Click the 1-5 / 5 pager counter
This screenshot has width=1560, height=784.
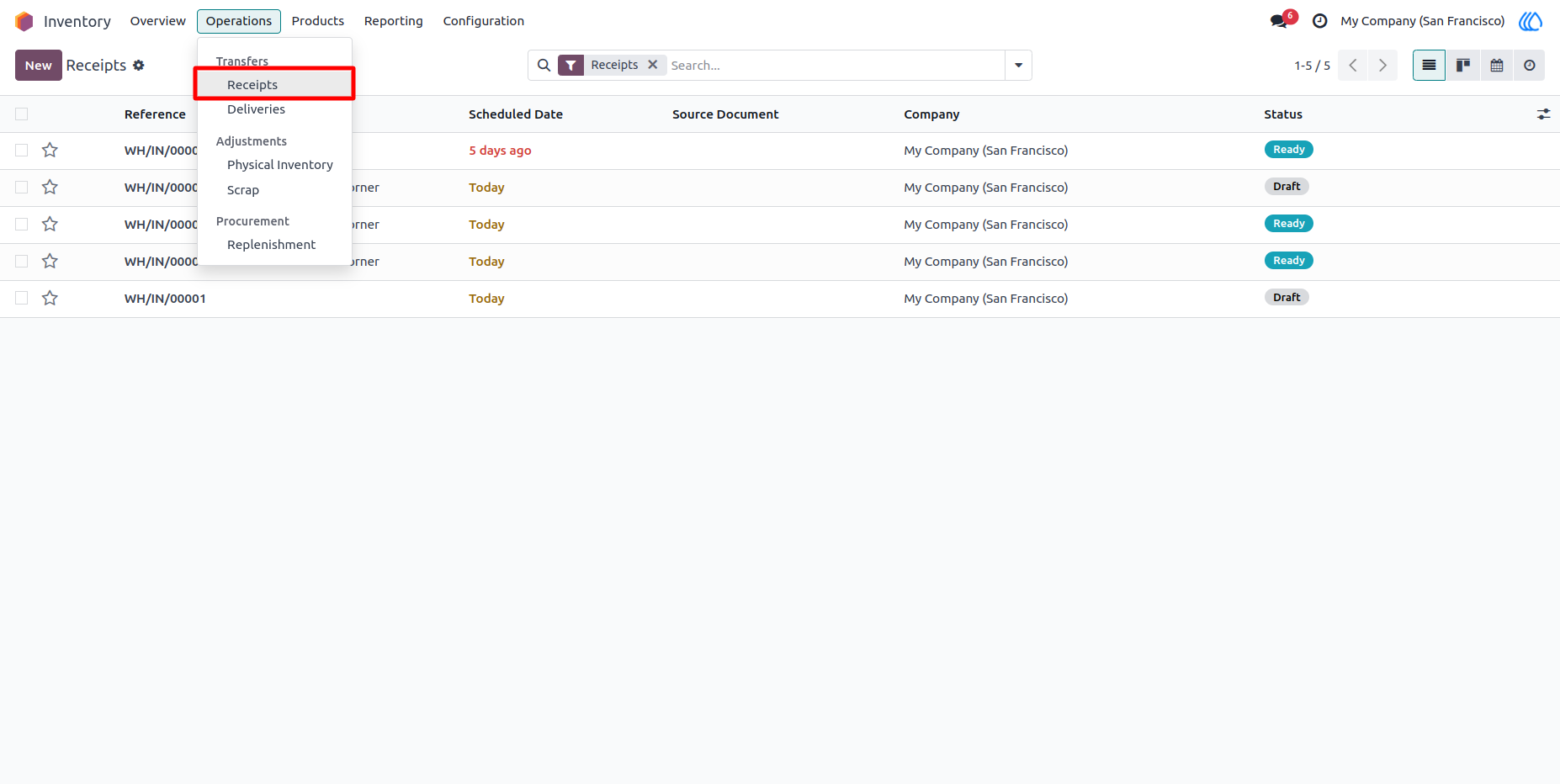coord(1313,66)
